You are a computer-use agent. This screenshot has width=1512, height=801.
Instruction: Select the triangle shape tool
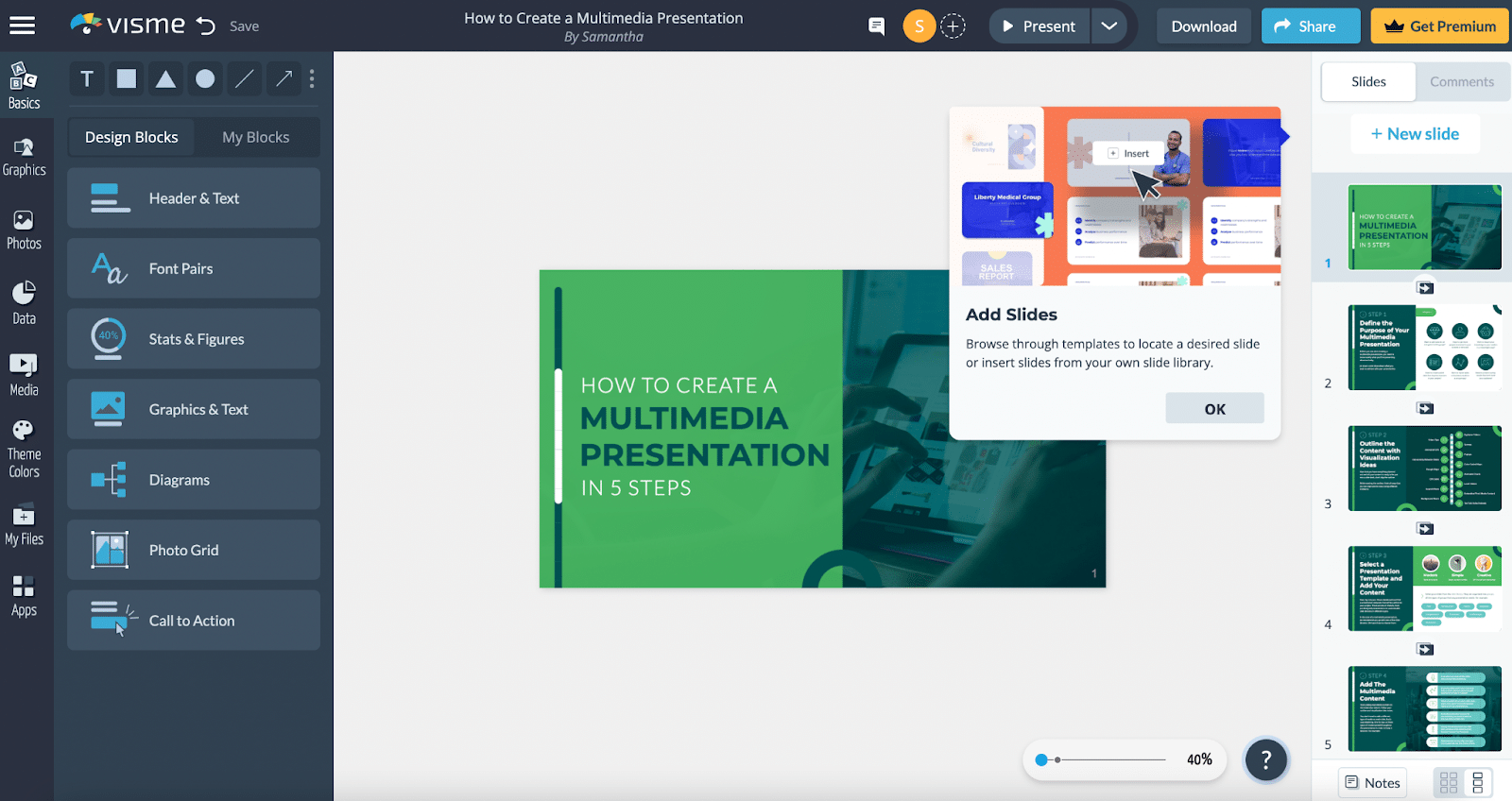coord(165,79)
